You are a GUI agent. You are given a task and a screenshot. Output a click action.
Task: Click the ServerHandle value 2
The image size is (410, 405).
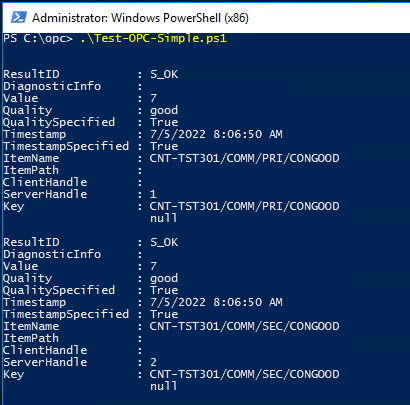[153, 362]
